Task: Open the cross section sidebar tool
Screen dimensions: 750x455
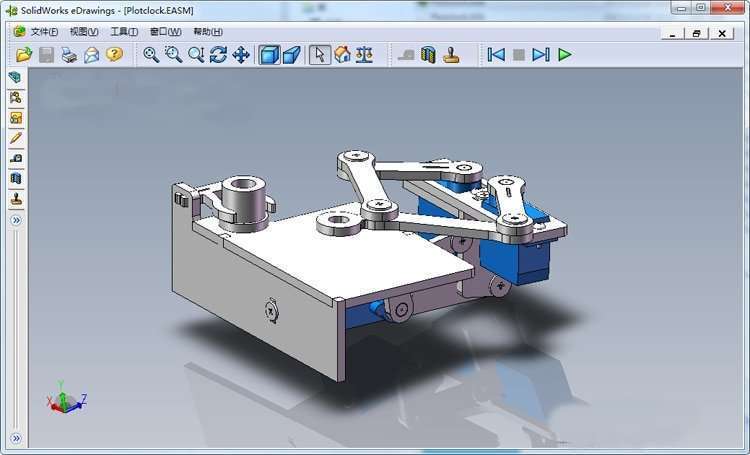Action: click(16, 178)
